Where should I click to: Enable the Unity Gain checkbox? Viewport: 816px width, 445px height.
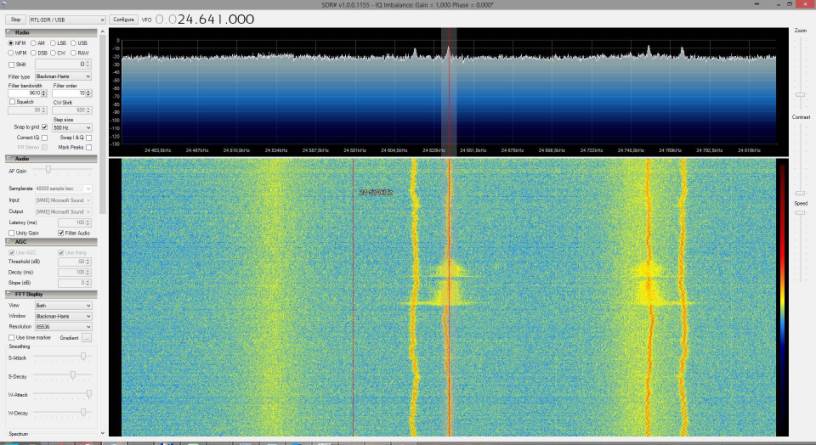coord(11,233)
